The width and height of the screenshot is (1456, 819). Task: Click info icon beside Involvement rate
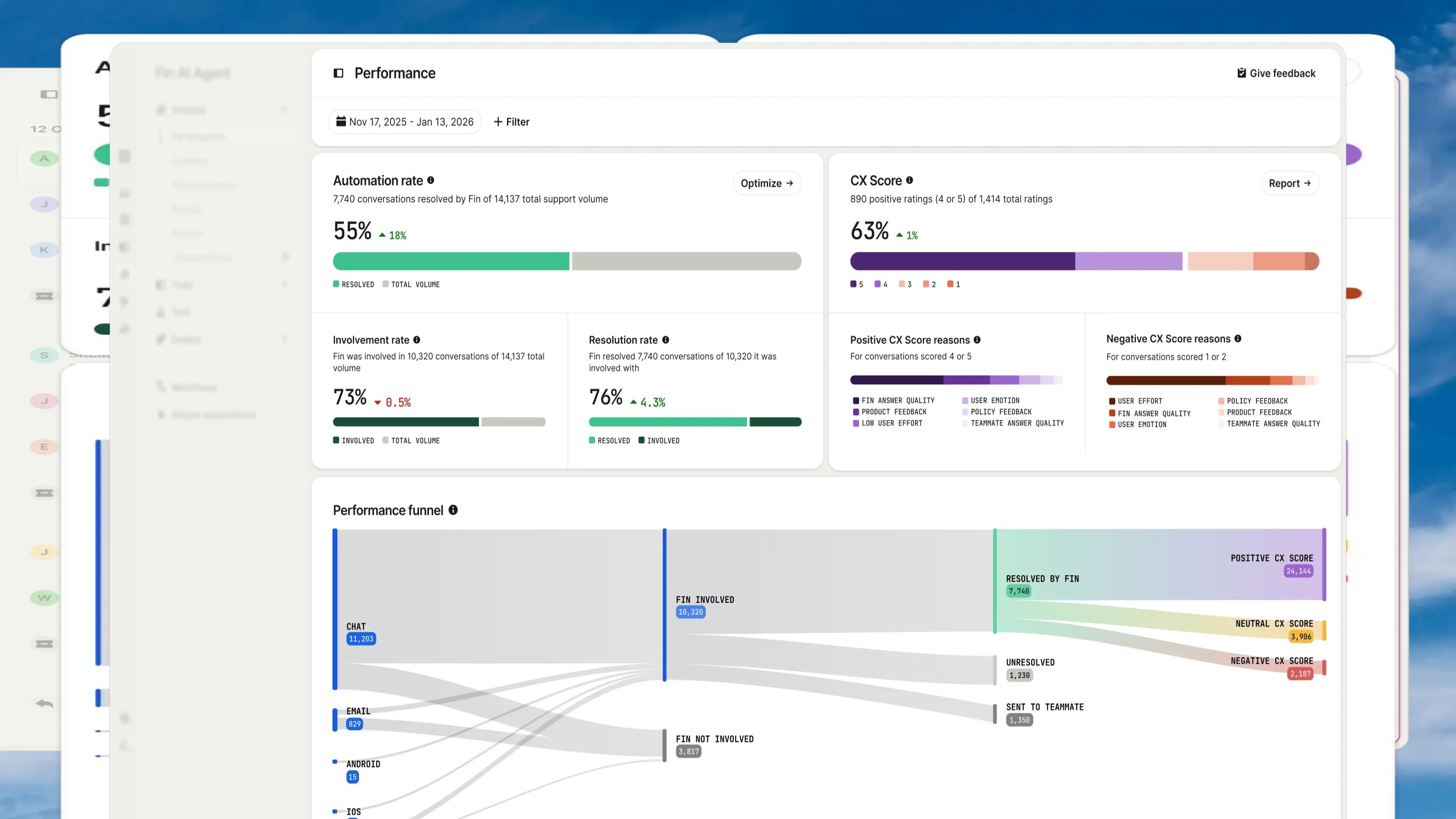(417, 340)
